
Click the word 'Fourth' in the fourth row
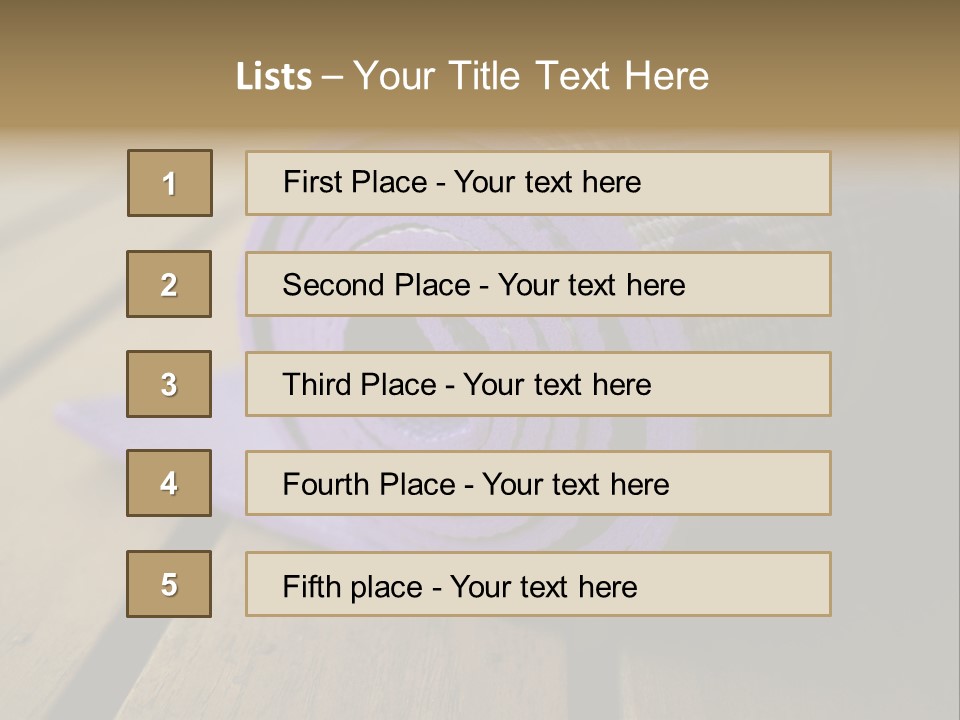pyautogui.click(x=322, y=485)
